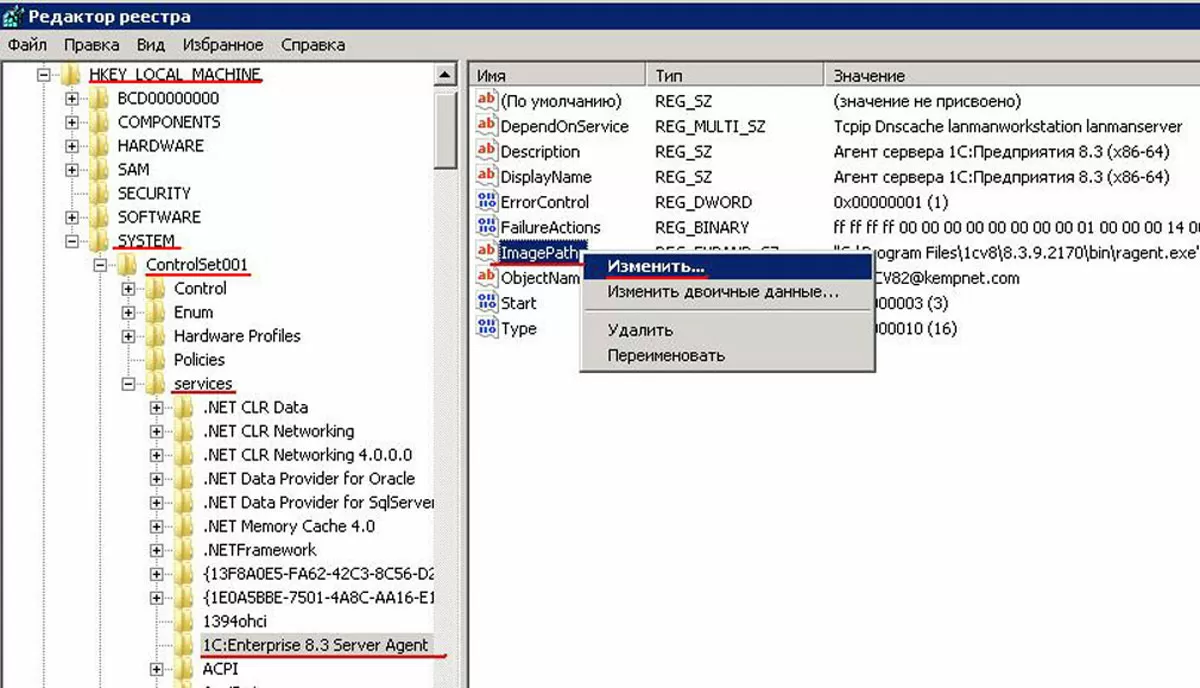Image resolution: width=1200 pixels, height=688 pixels.
Task: Click the string icon of DependOnService value
Action: (x=487, y=126)
